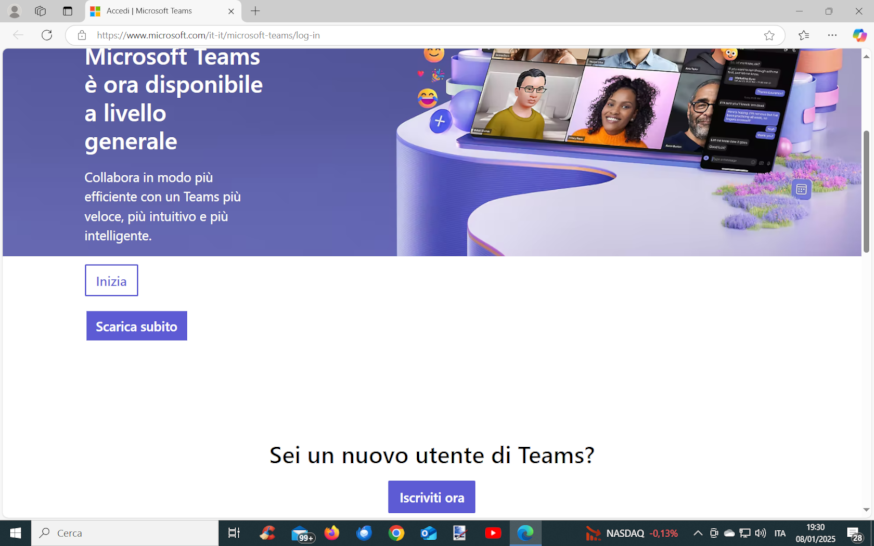Open Outlook from the taskbar
The width and height of the screenshot is (874, 546).
pos(429,533)
